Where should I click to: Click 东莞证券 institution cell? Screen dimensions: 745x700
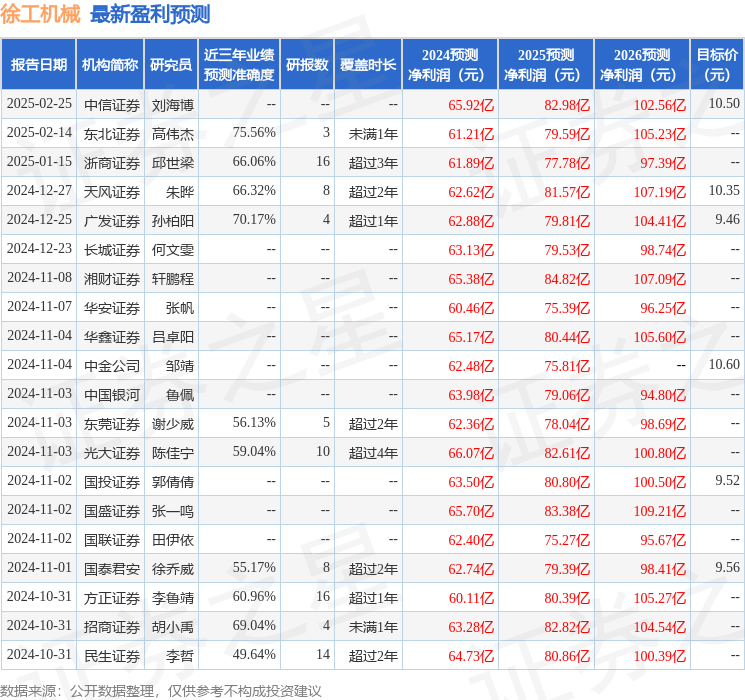pyautogui.click(x=112, y=424)
